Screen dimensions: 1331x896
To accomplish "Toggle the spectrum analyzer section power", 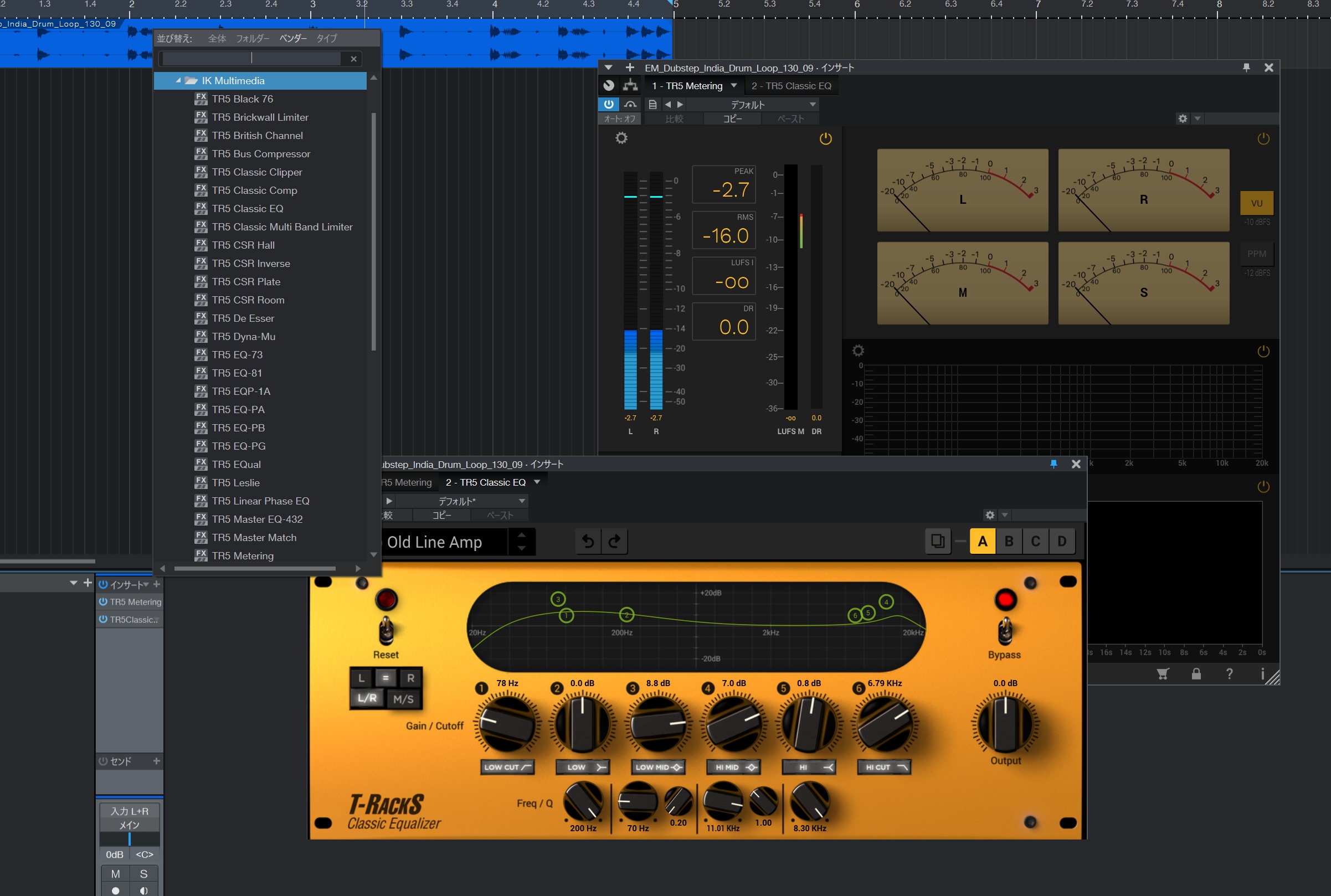I will tap(1263, 351).
